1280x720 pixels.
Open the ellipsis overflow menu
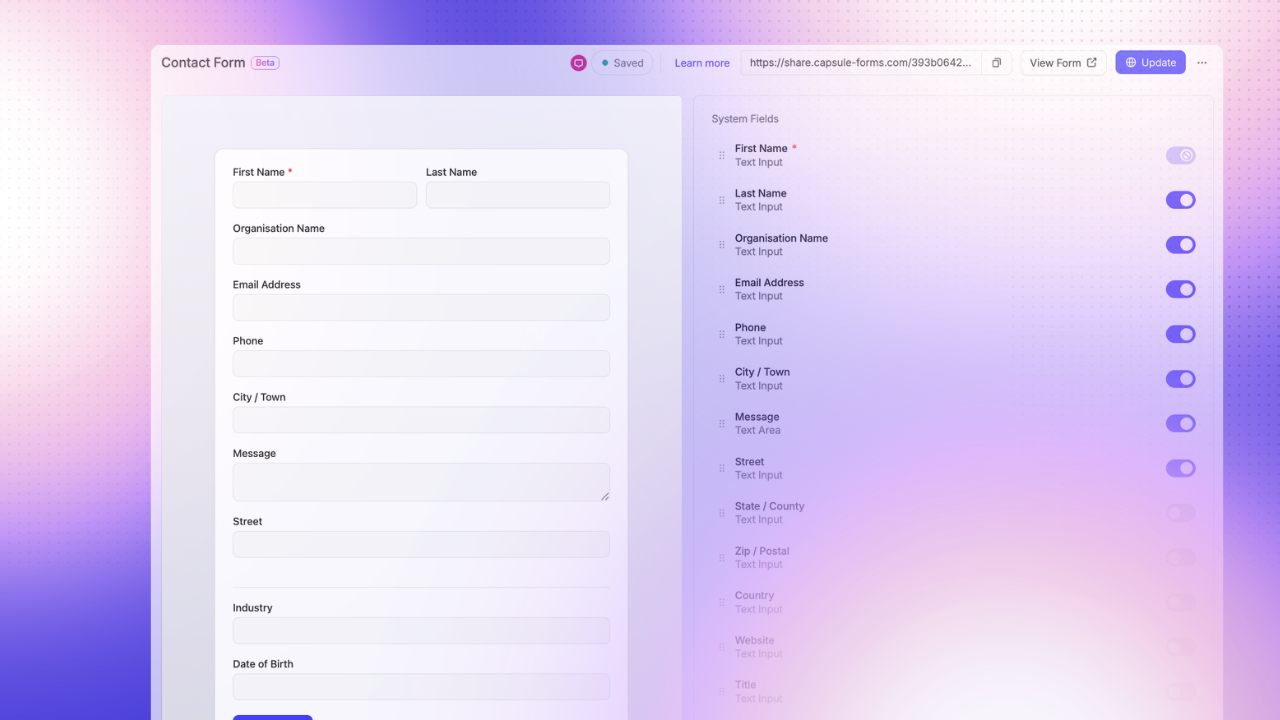click(1201, 62)
